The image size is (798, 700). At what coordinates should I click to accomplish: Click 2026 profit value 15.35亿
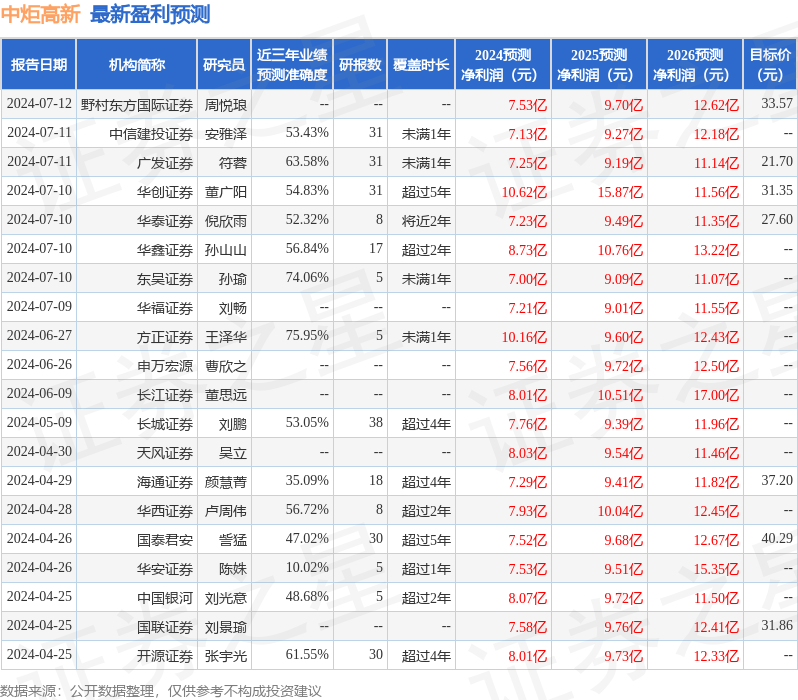coord(716,570)
